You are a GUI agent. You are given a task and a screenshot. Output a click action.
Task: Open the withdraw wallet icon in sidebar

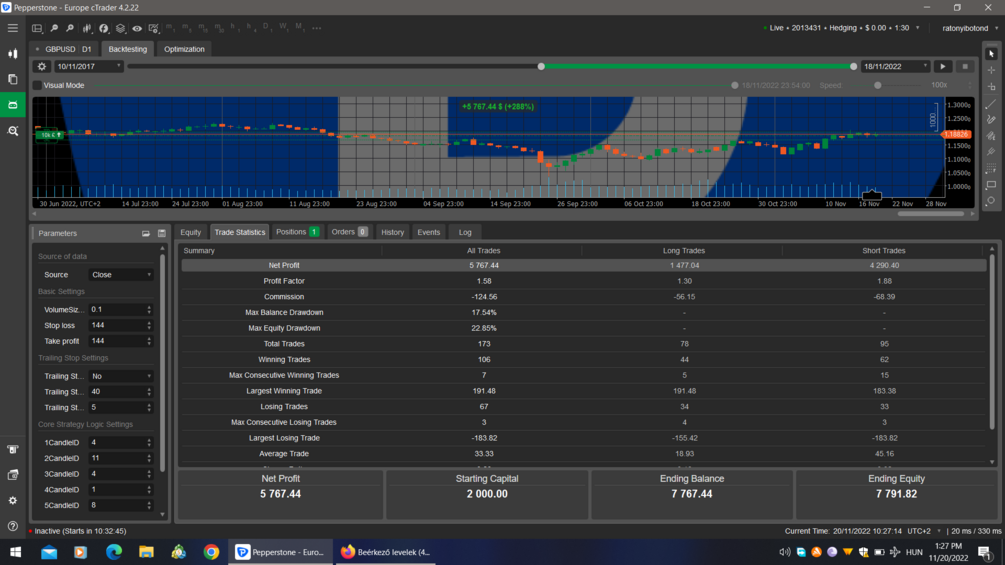coord(13,475)
